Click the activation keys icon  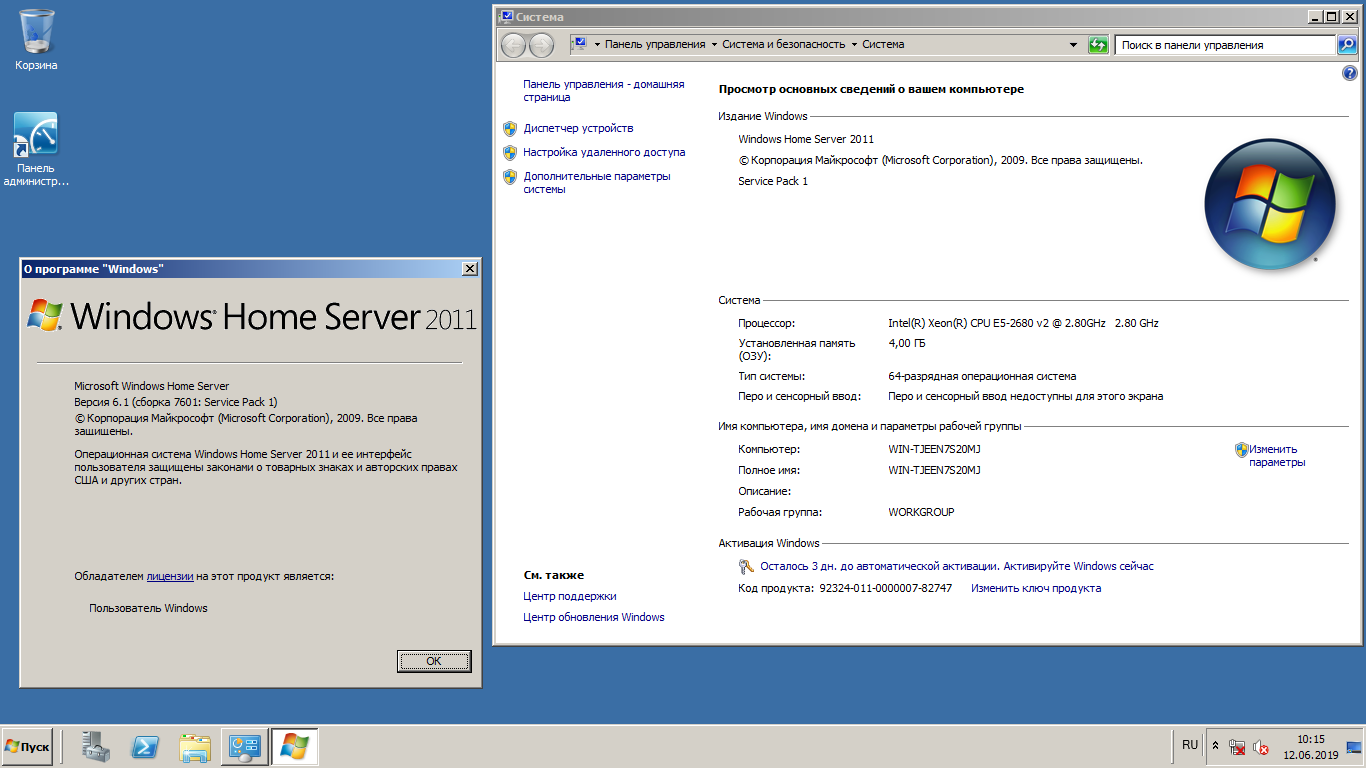[x=746, y=567]
